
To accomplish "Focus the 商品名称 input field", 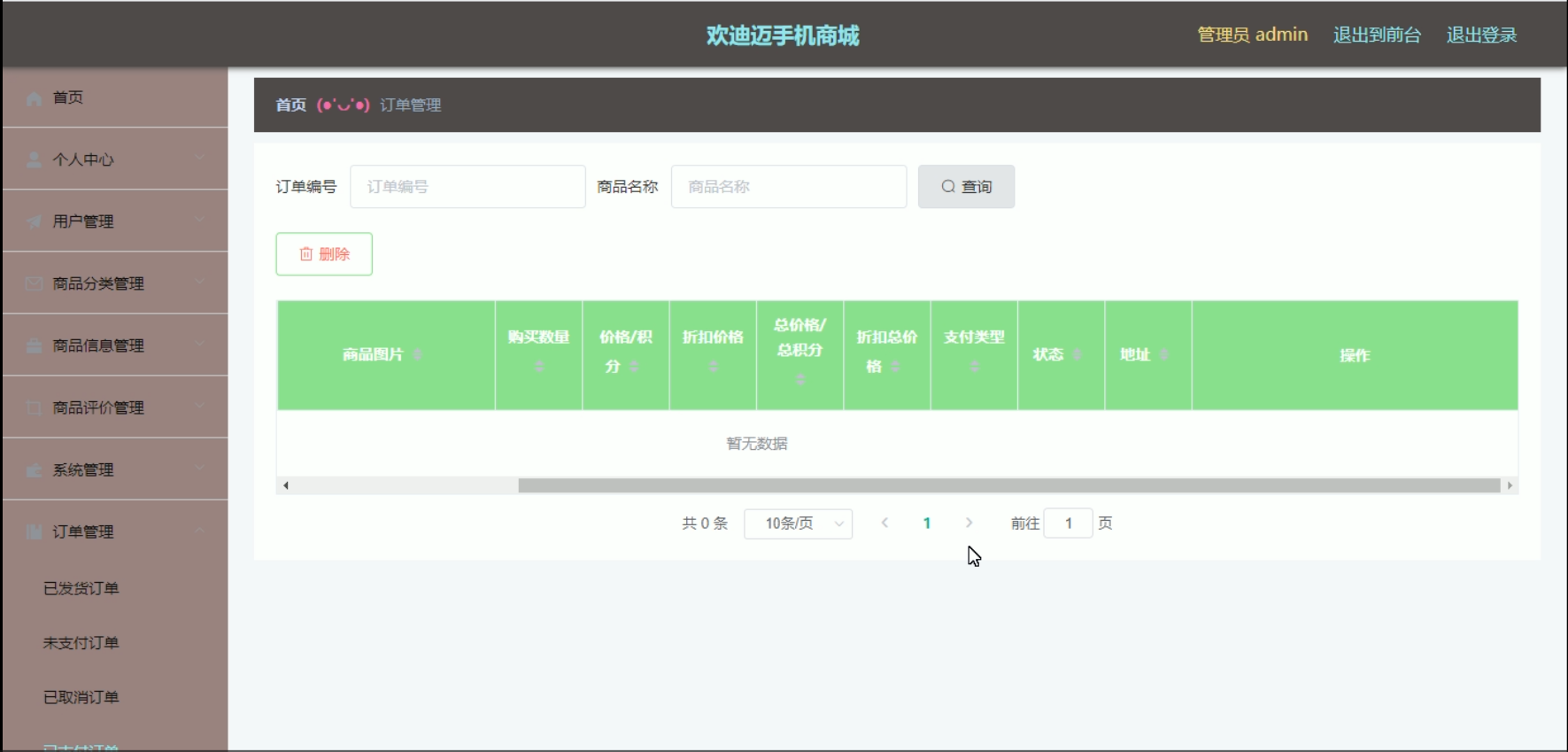I will [789, 187].
